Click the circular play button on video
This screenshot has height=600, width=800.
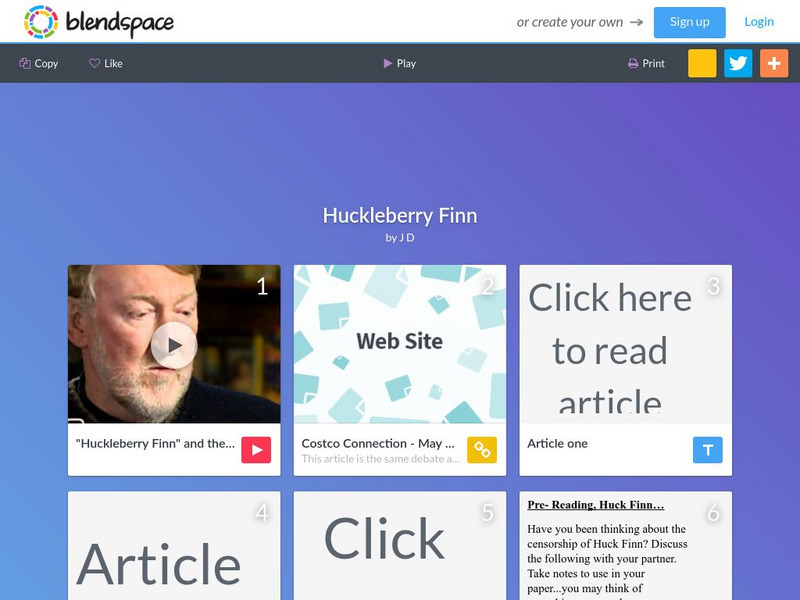[174, 345]
